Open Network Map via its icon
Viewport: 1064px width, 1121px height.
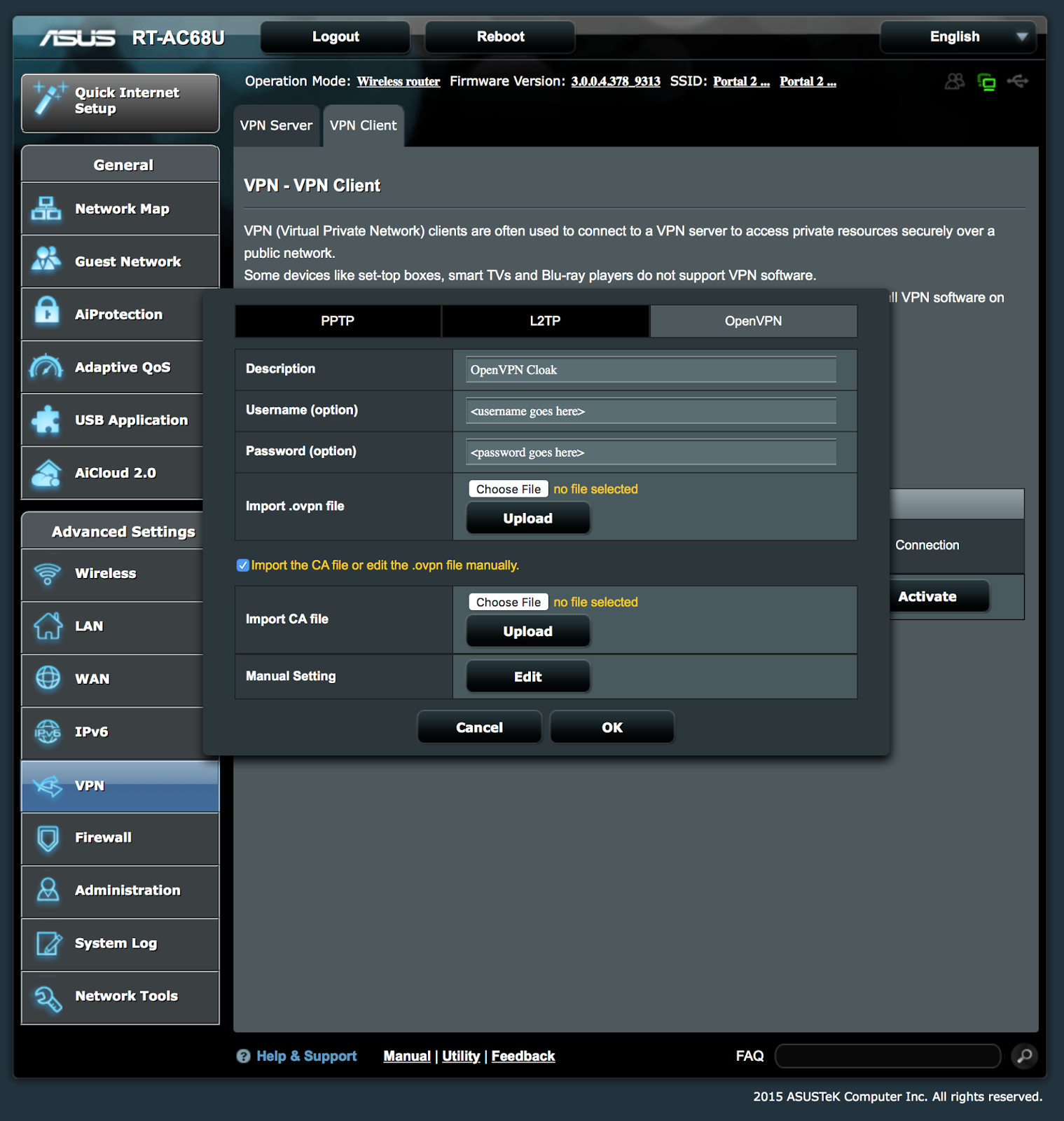[47, 209]
